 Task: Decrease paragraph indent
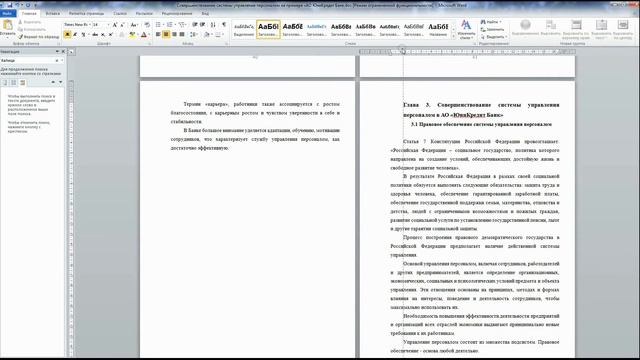(x=195, y=24)
